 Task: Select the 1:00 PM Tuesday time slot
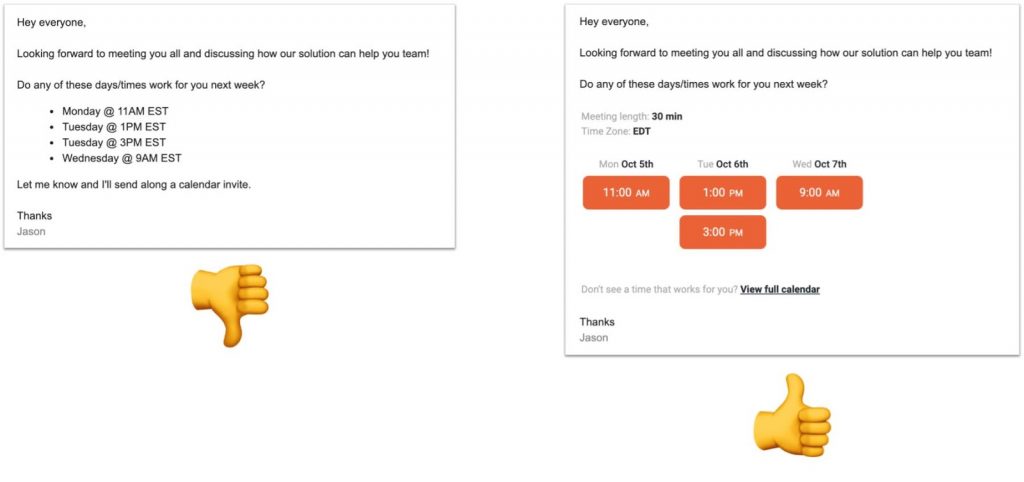pyautogui.click(x=722, y=193)
